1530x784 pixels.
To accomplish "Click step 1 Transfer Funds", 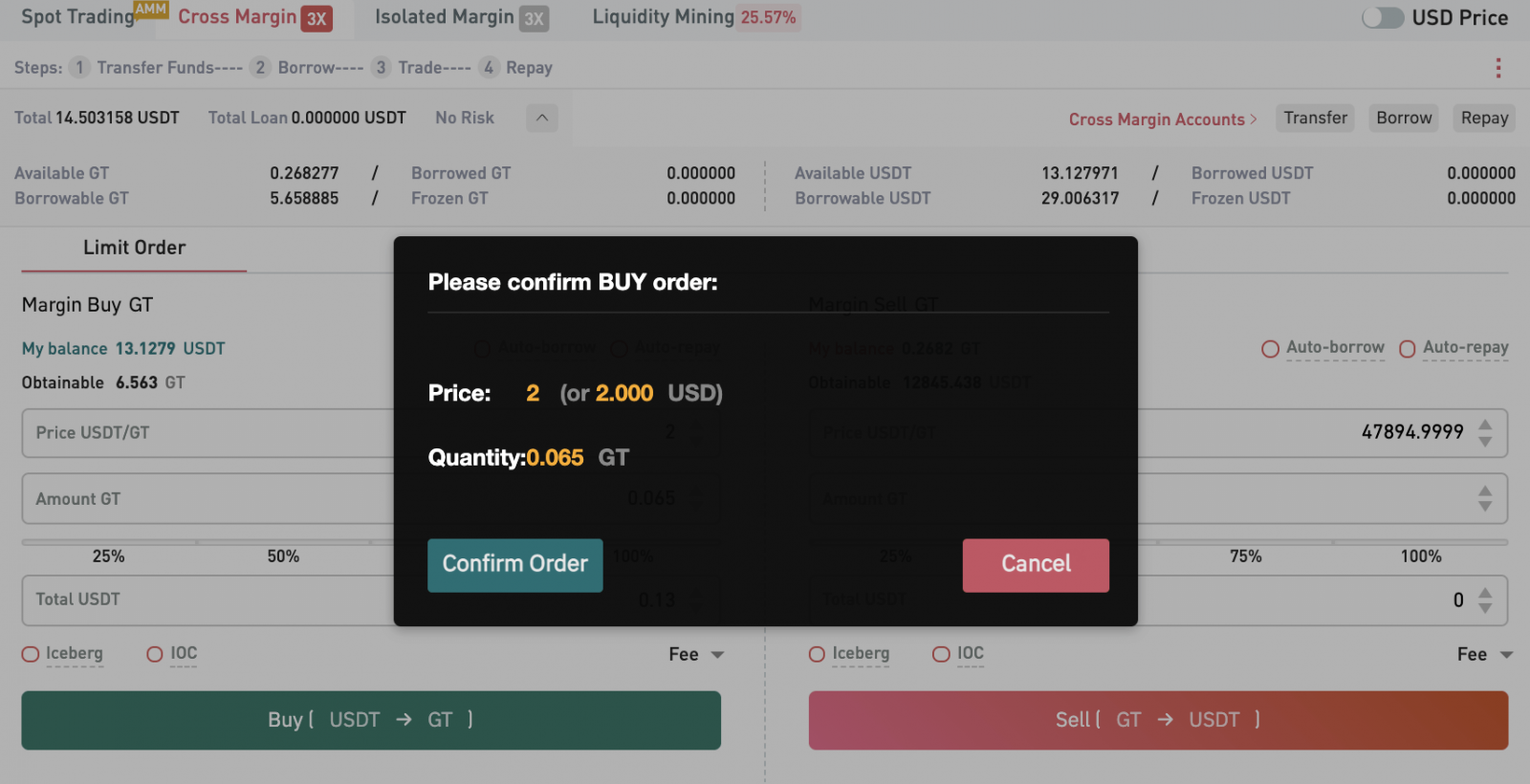I will [155, 68].
